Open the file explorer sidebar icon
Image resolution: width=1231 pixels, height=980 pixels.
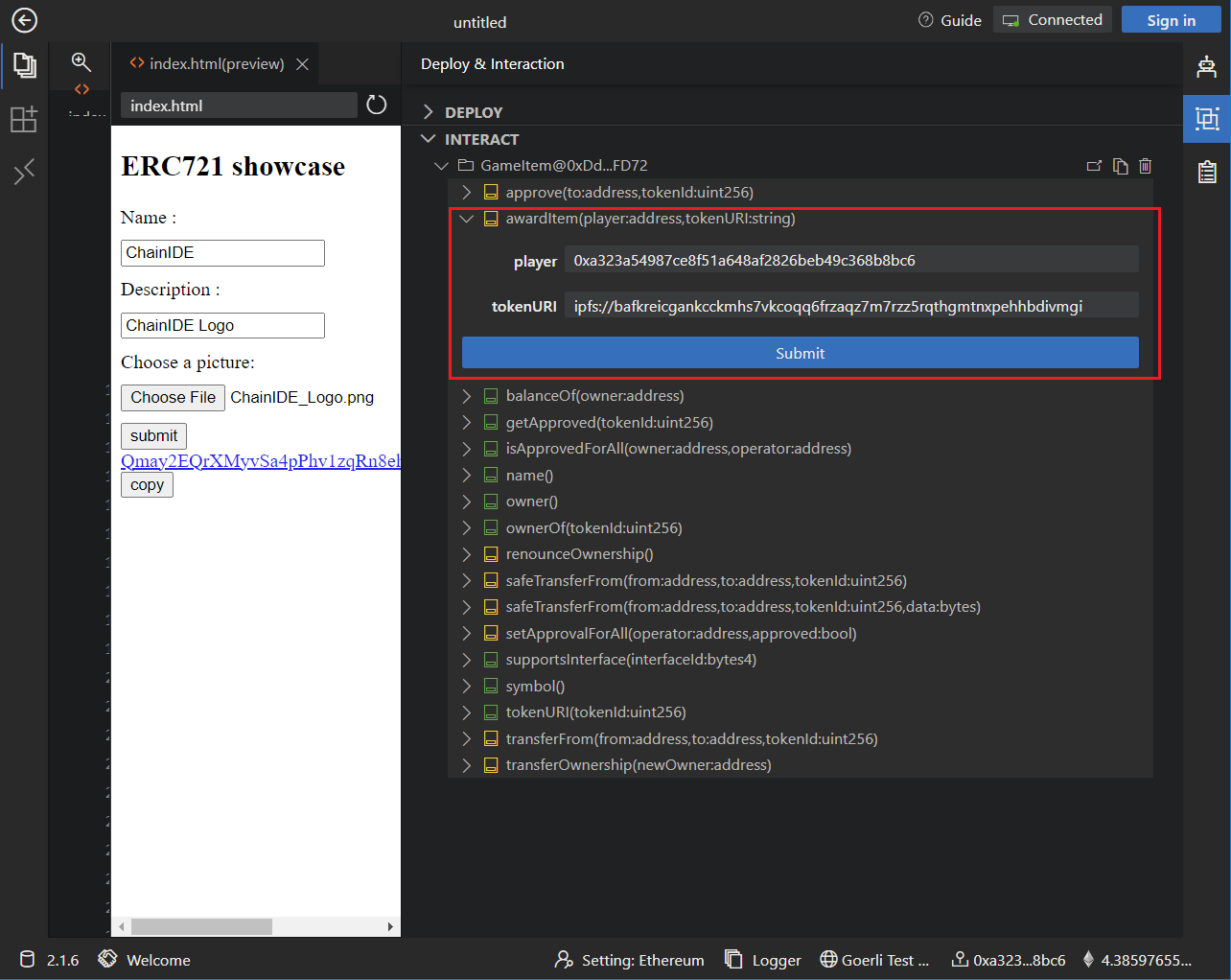point(24,66)
